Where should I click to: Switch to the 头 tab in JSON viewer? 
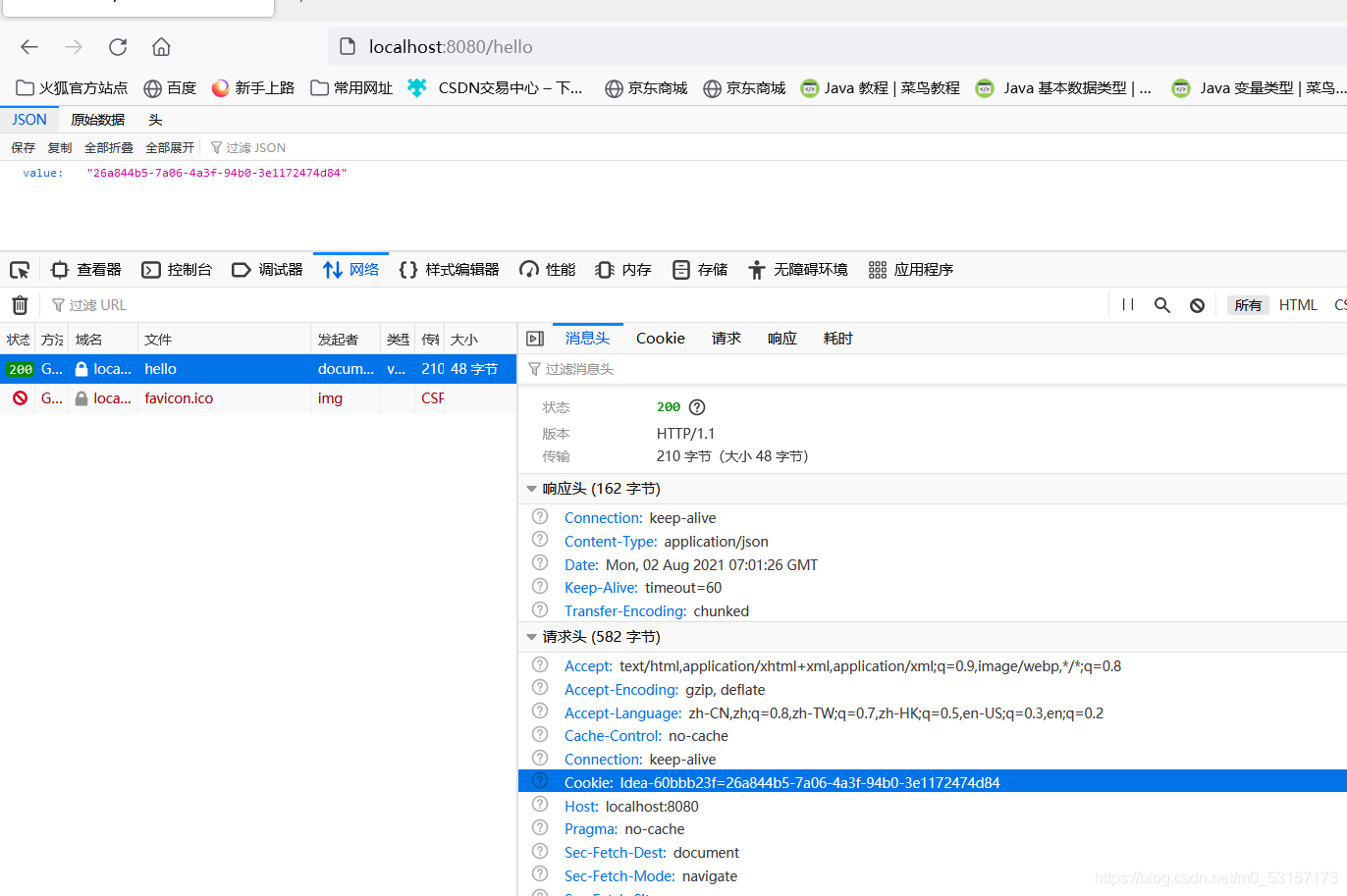[155, 120]
